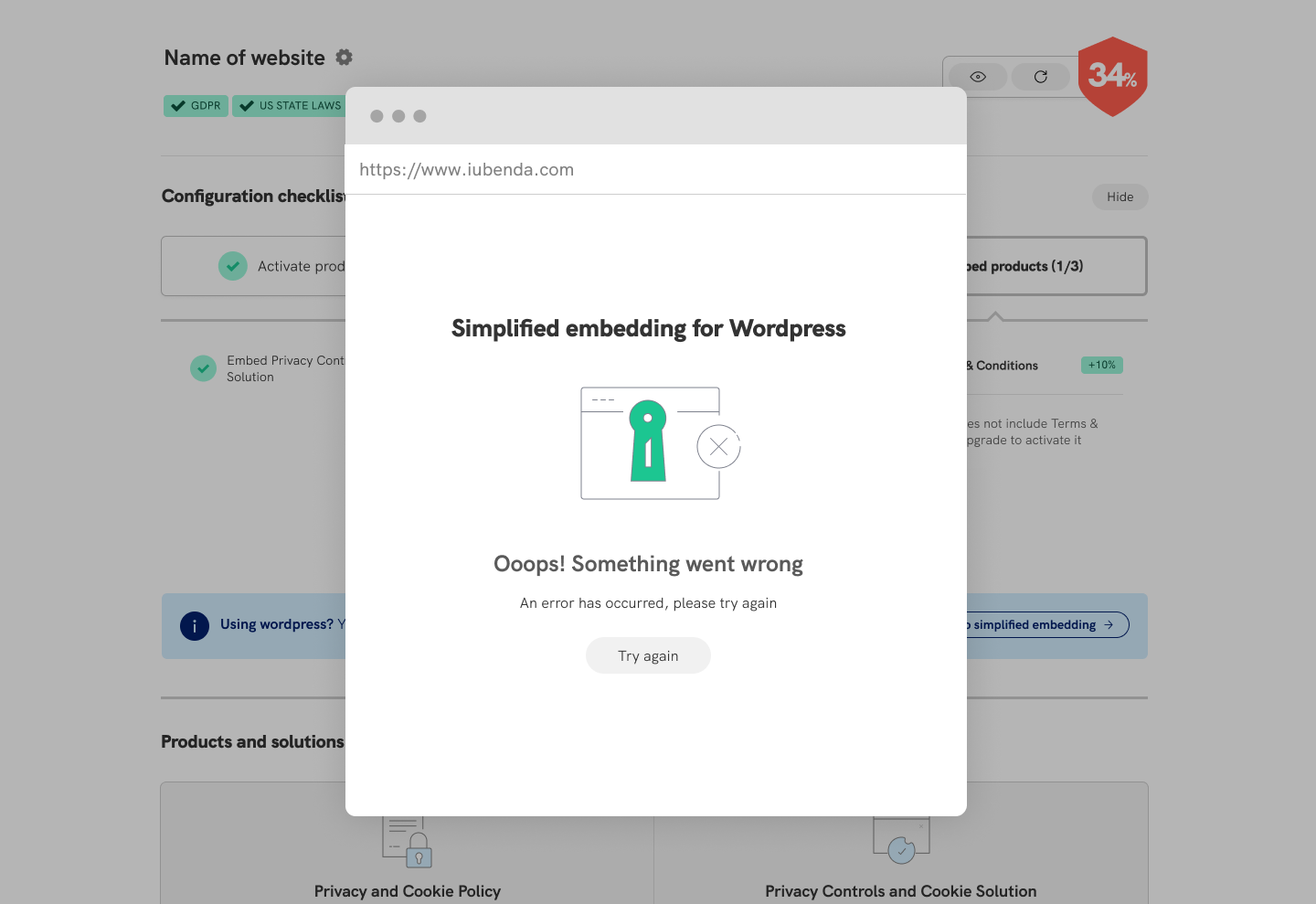
Task: Collapse the Configuration checklist panel
Action: pyautogui.click(x=1120, y=197)
